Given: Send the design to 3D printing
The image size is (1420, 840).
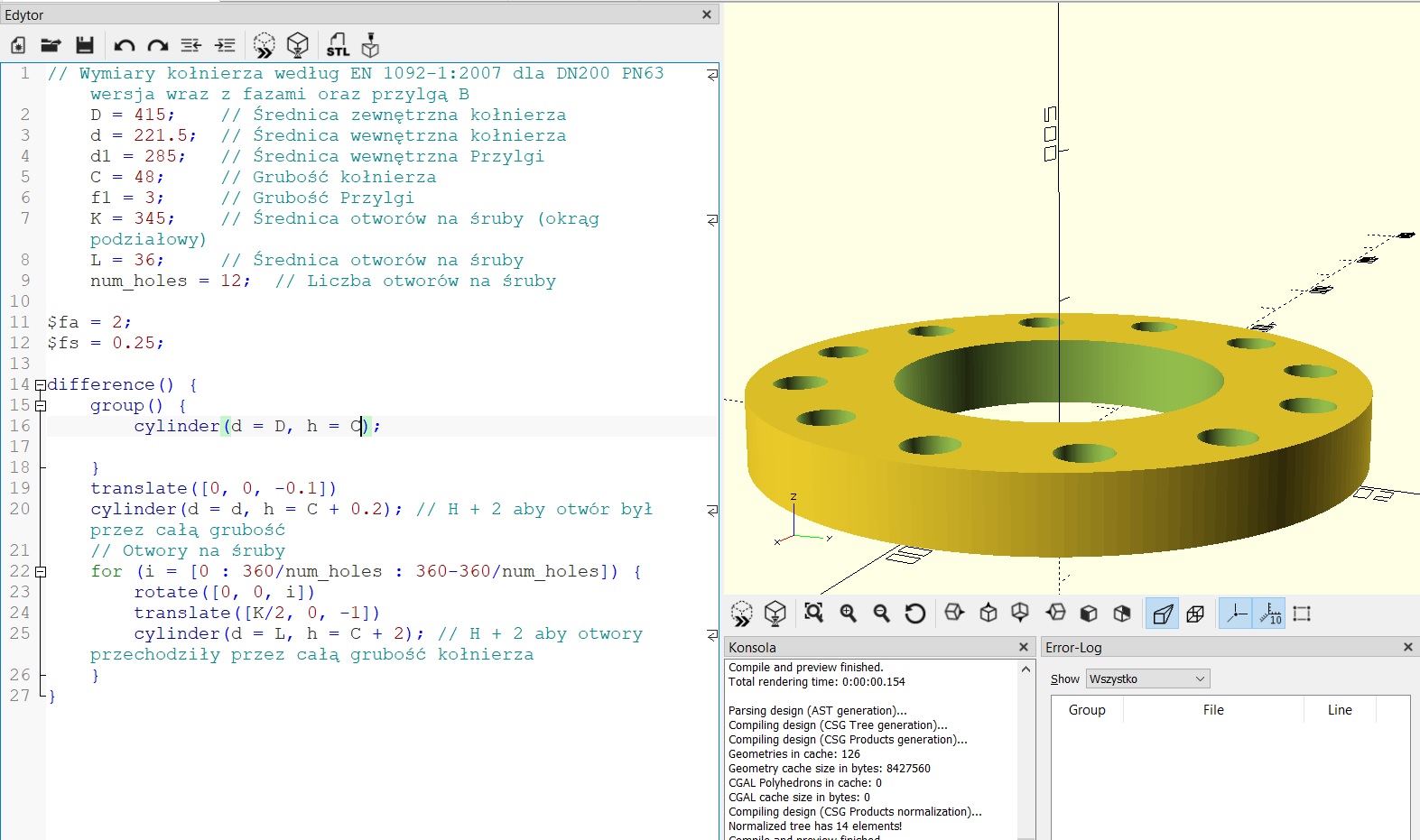Looking at the screenshot, I should pyautogui.click(x=370, y=45).
